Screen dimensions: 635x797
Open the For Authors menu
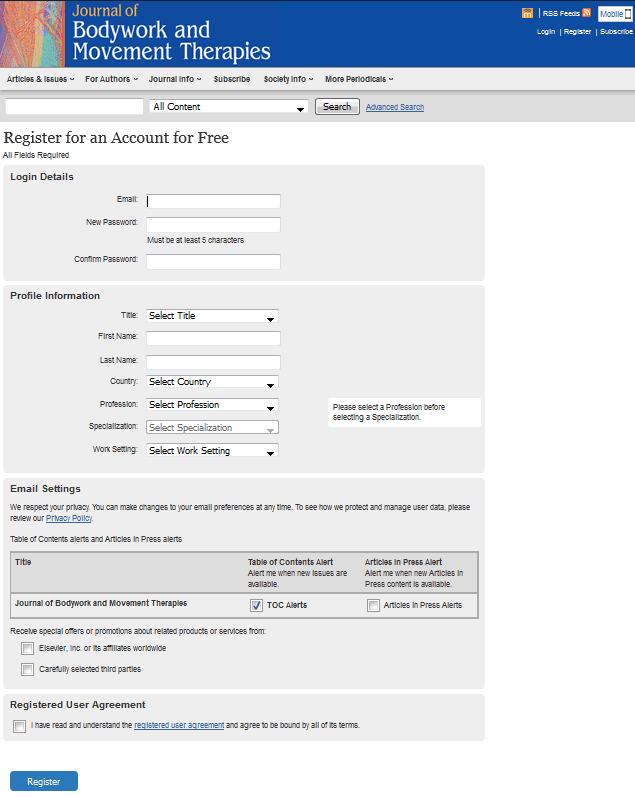coord(111,79)
